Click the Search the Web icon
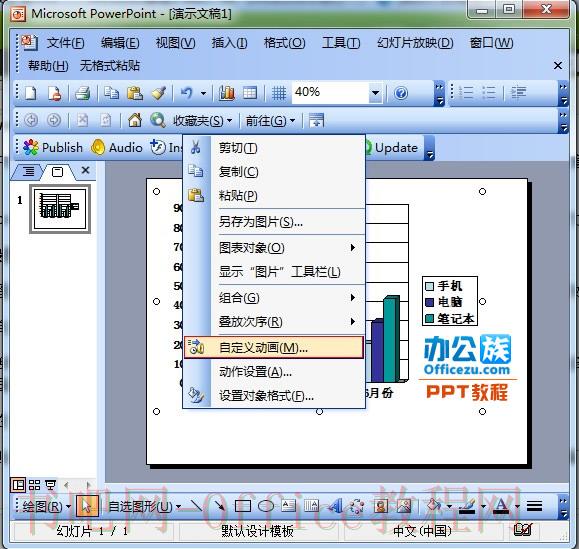The height and width of the screenshot is (549, 579). coord(158,120)
